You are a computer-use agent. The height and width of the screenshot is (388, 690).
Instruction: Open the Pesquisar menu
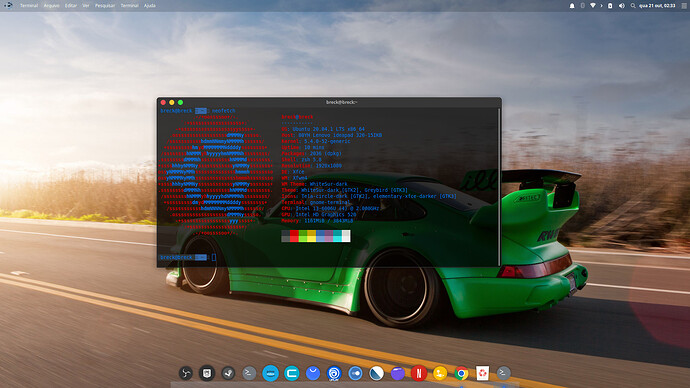tap(105, 6)
